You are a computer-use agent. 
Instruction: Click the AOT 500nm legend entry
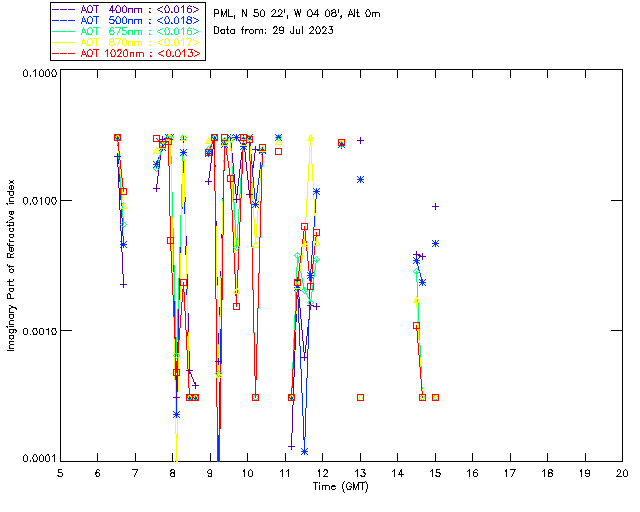(127, 20)
